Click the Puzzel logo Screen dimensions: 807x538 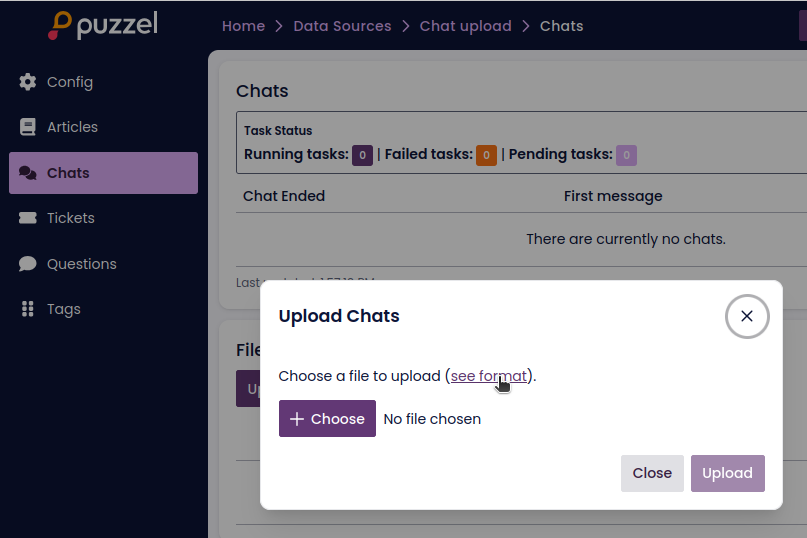point(103,25)
